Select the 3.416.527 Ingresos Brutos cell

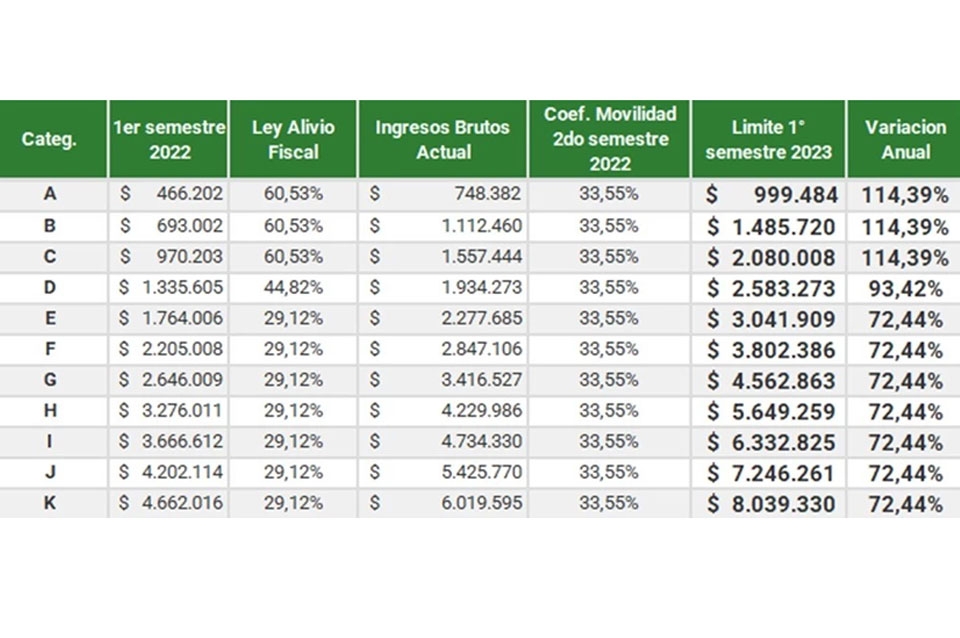point(480,380)
